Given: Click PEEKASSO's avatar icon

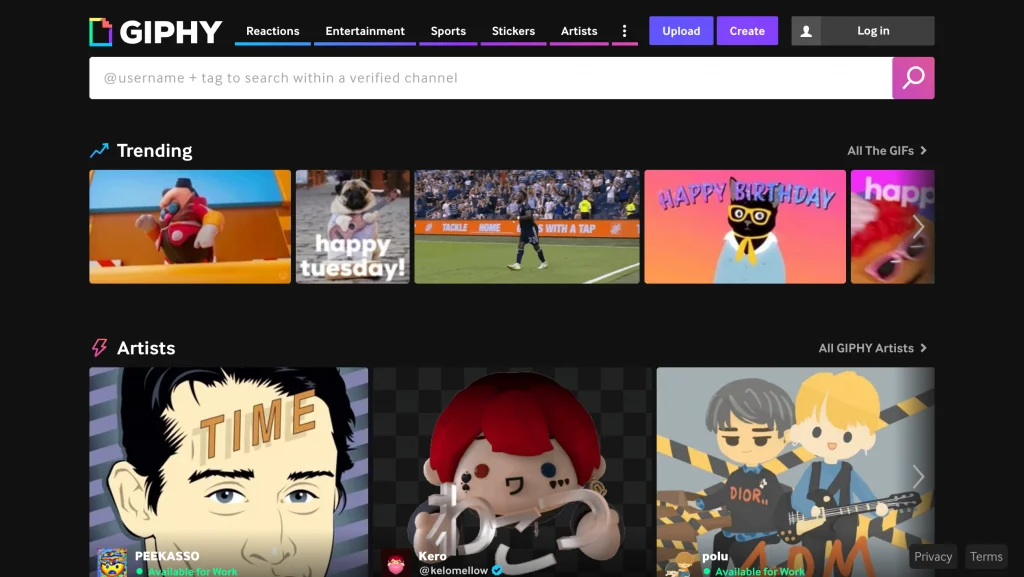Looking at the screenshot, I should point(112,563).
